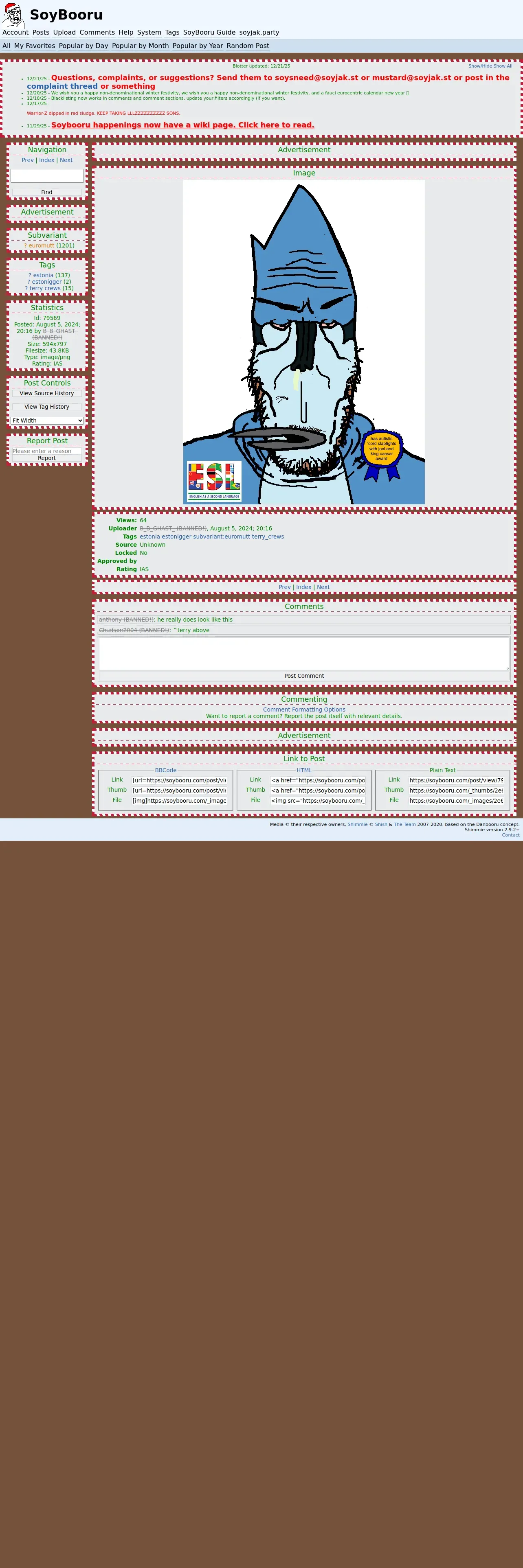The height and width of the screenshot is (1568, 523).
Task: Focus the comment text area
Action: coord(304,654)
